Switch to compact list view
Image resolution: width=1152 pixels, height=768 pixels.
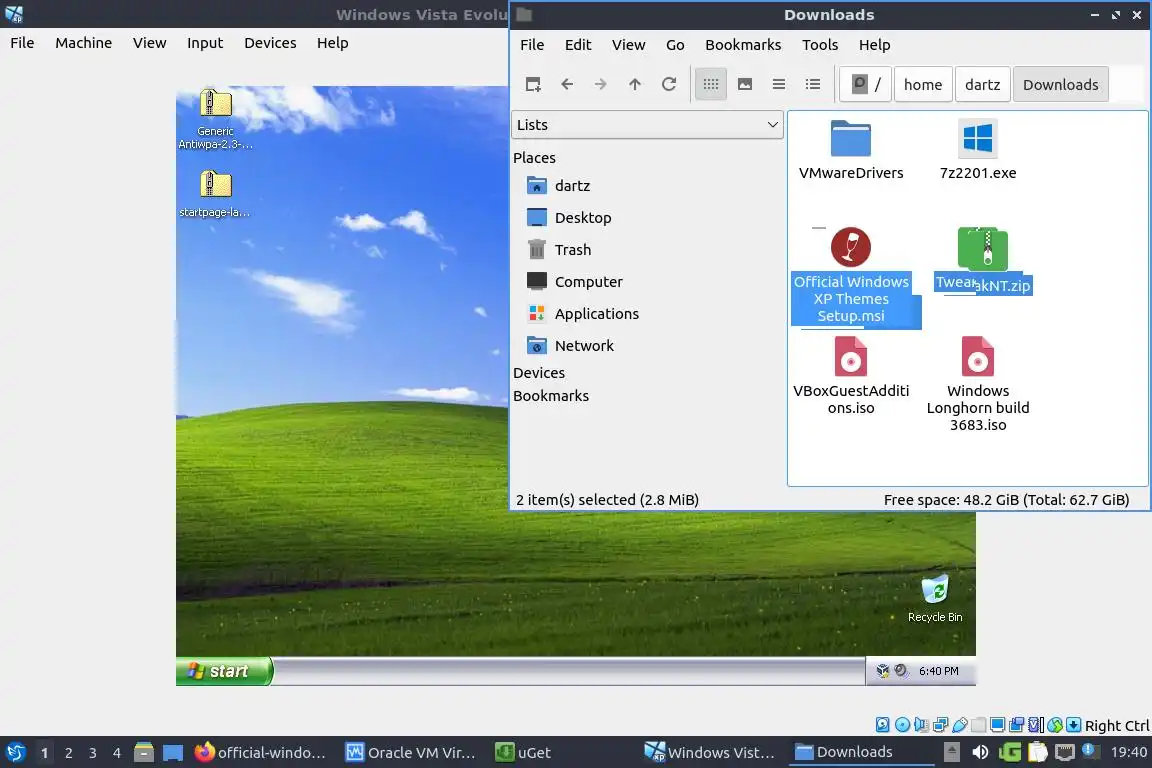(x=779, y=85)
